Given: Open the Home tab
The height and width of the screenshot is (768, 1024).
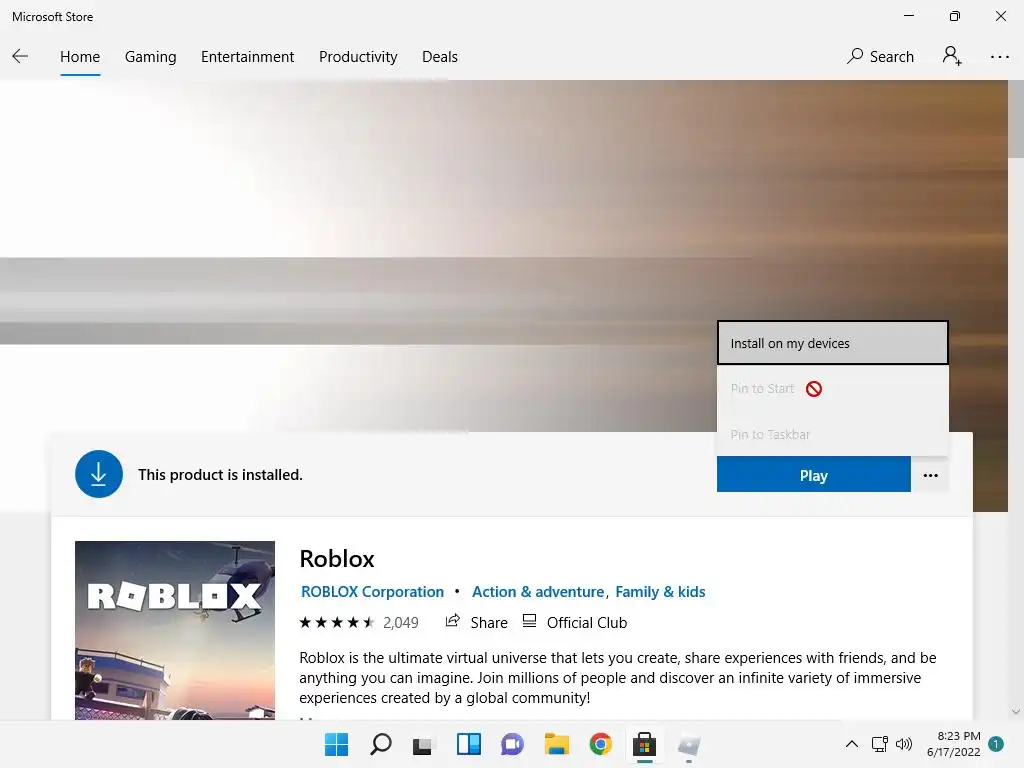Looking at the screenshot, I should (80, 57).
